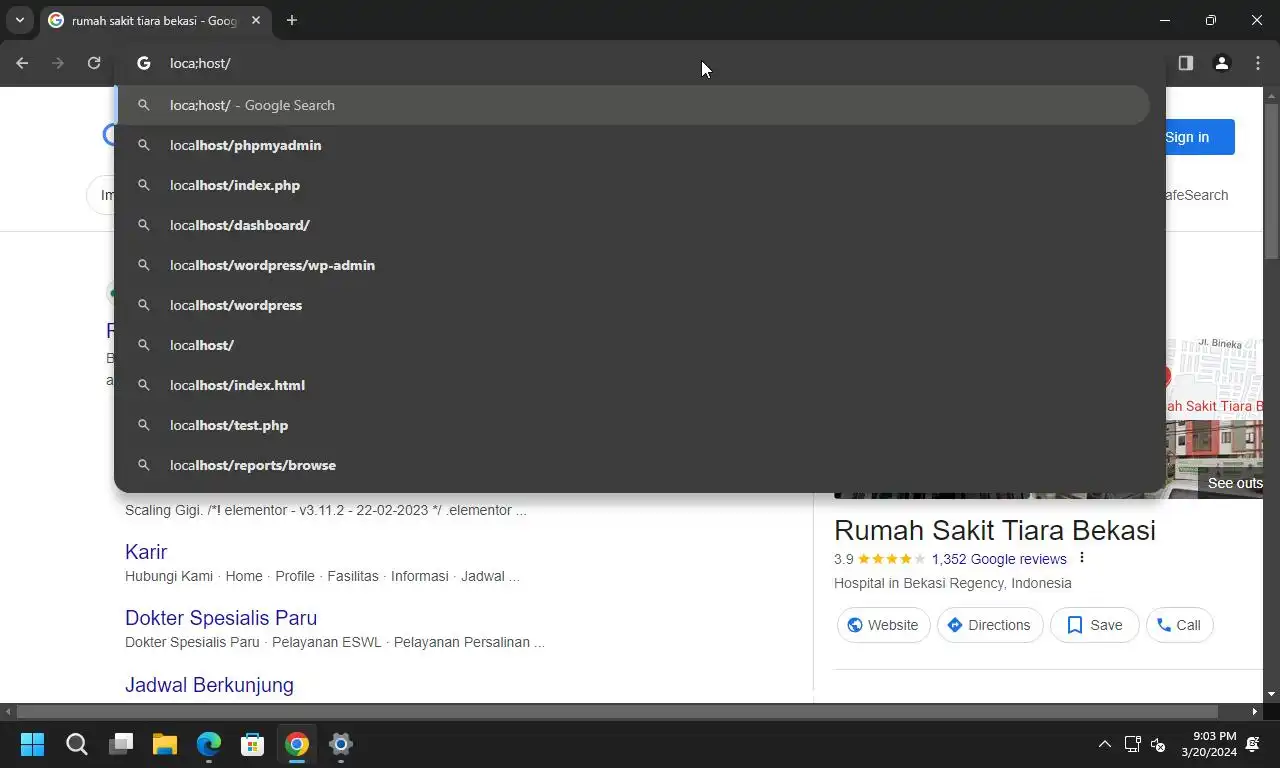Launch Microsoft Edge from the taskbar
This screenshot has height=768, width=1280.
coord(209,744)
